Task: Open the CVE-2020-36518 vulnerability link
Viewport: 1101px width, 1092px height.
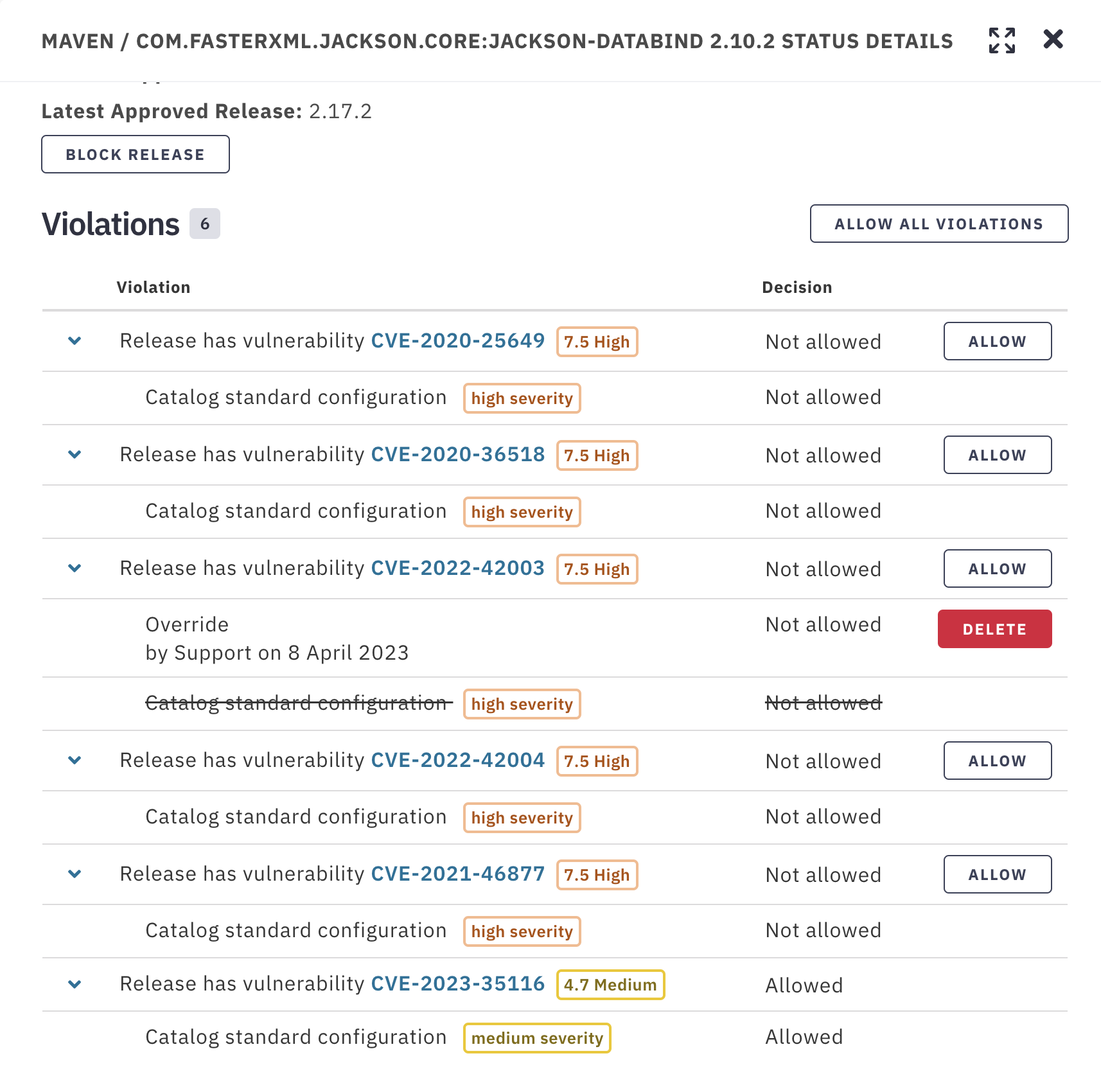Action: click(458, 454)
